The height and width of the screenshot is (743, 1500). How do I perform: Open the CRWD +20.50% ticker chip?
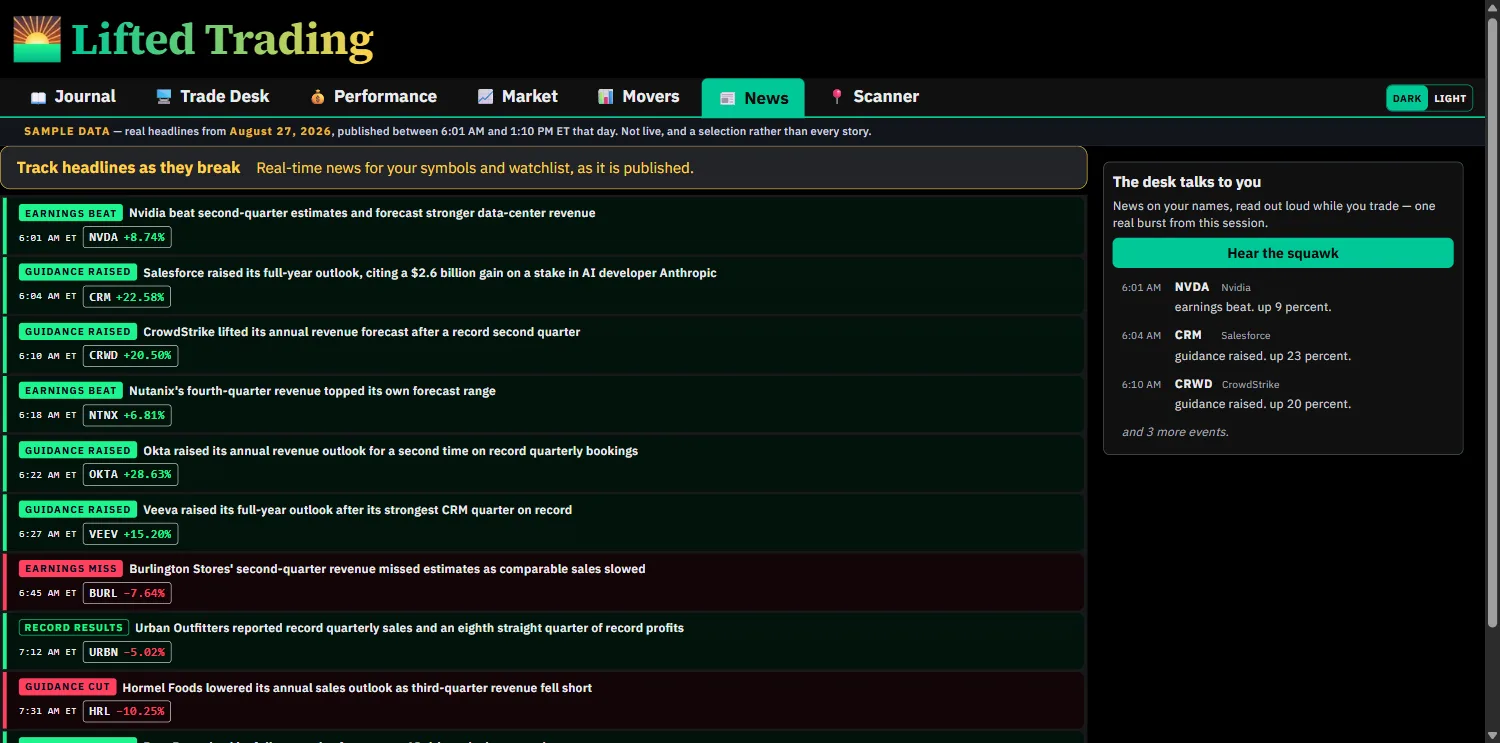(130, 355)
